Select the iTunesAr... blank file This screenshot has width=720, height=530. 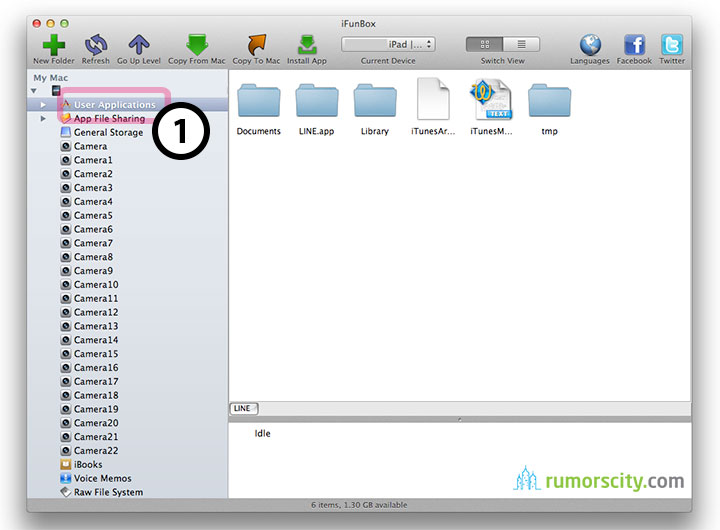point(433,99)
